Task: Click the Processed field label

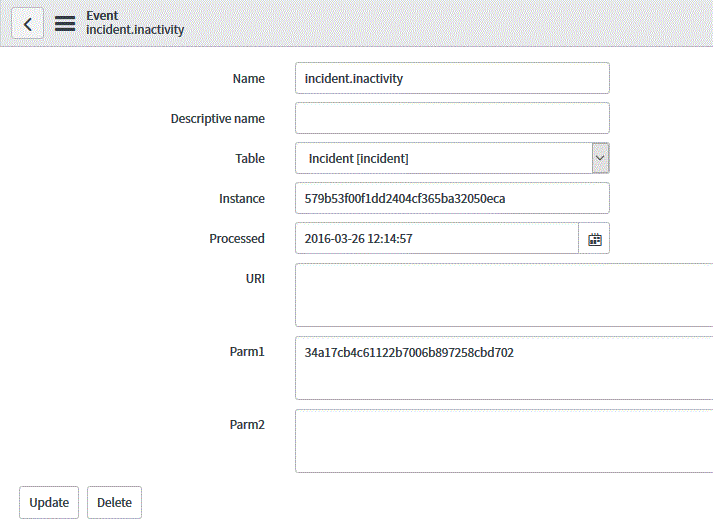Action: [x=237, y=238]
